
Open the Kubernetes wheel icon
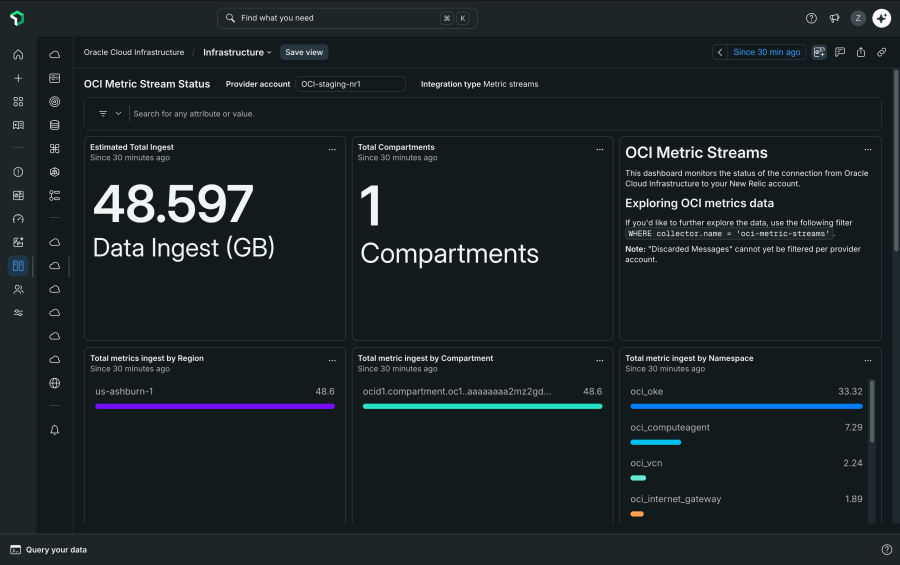pyautogui.click(x=55, y=172)
